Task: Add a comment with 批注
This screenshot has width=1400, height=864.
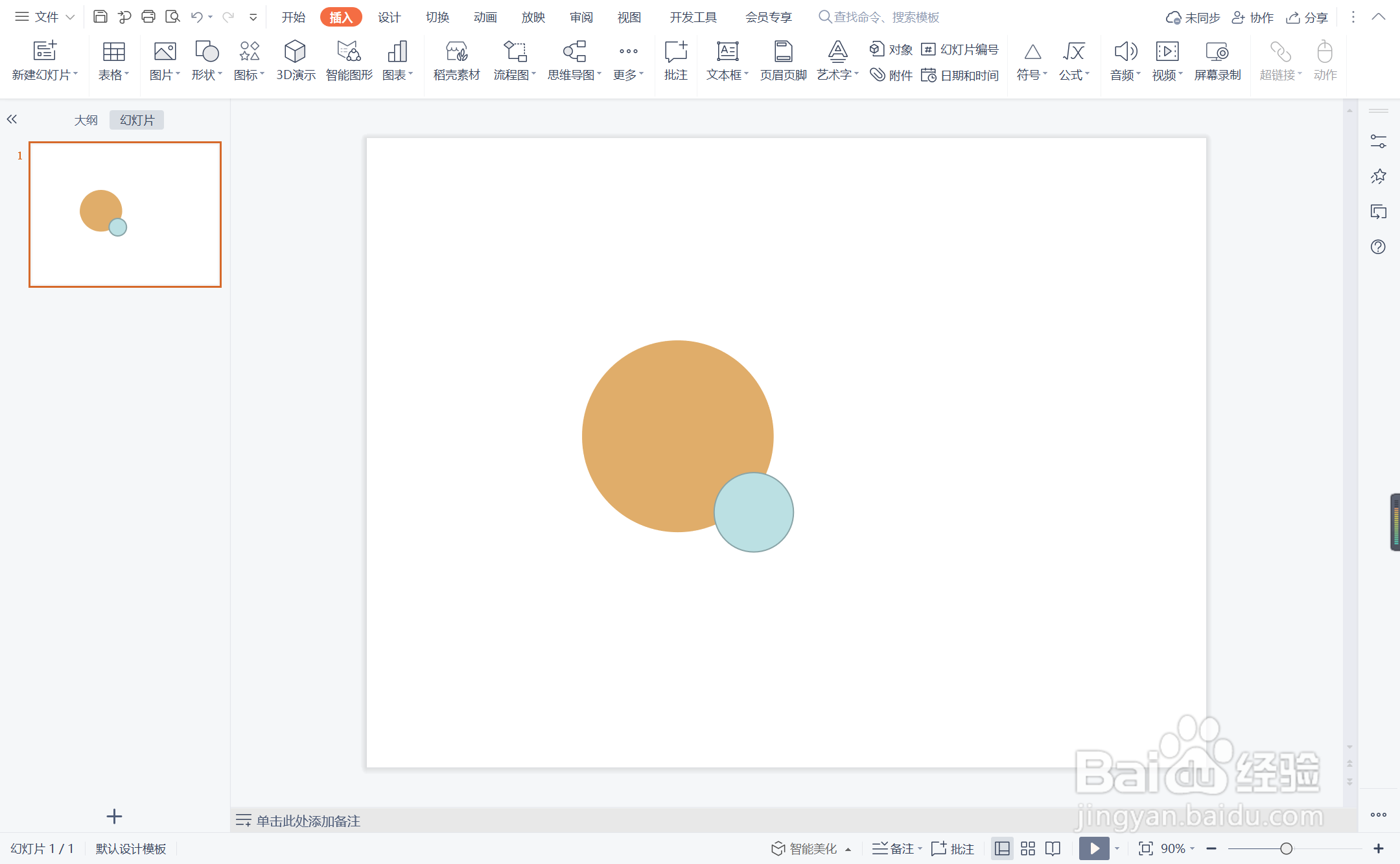Action: [675, 61]
